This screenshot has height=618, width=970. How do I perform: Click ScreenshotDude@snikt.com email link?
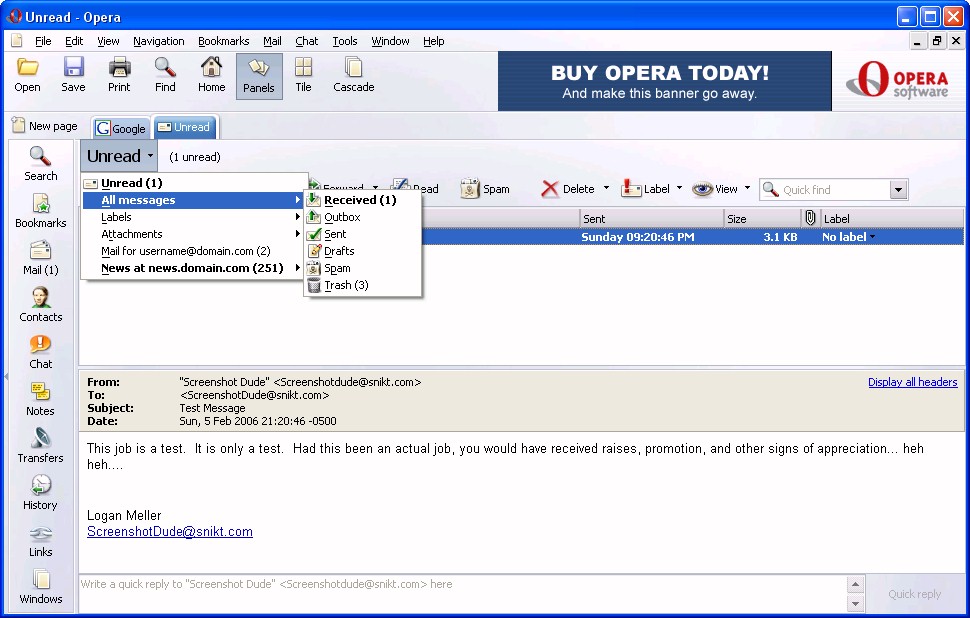(170, 531)
